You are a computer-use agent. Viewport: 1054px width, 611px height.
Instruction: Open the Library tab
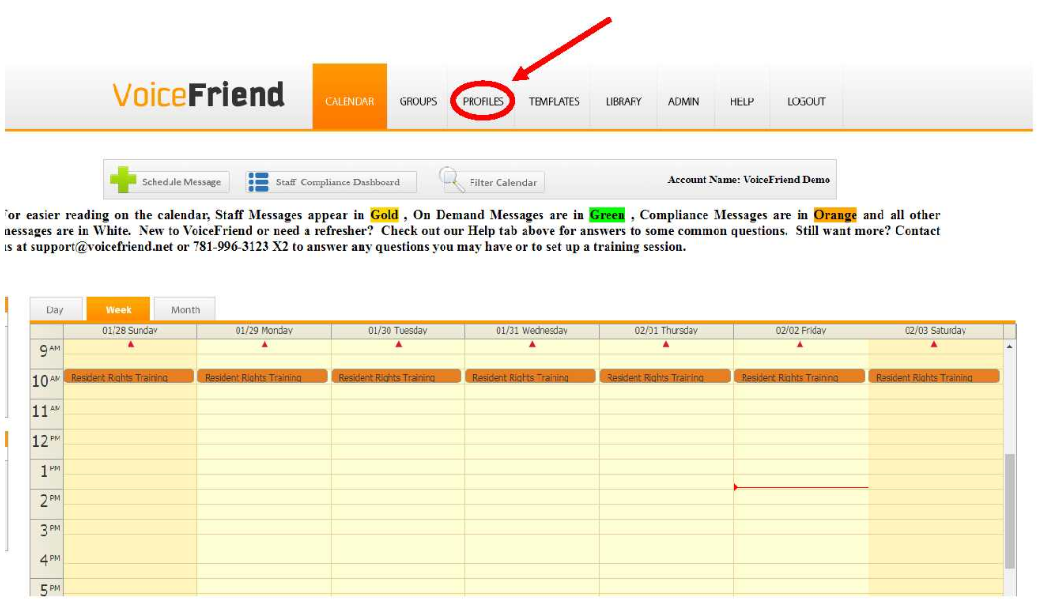pos(623,101)
